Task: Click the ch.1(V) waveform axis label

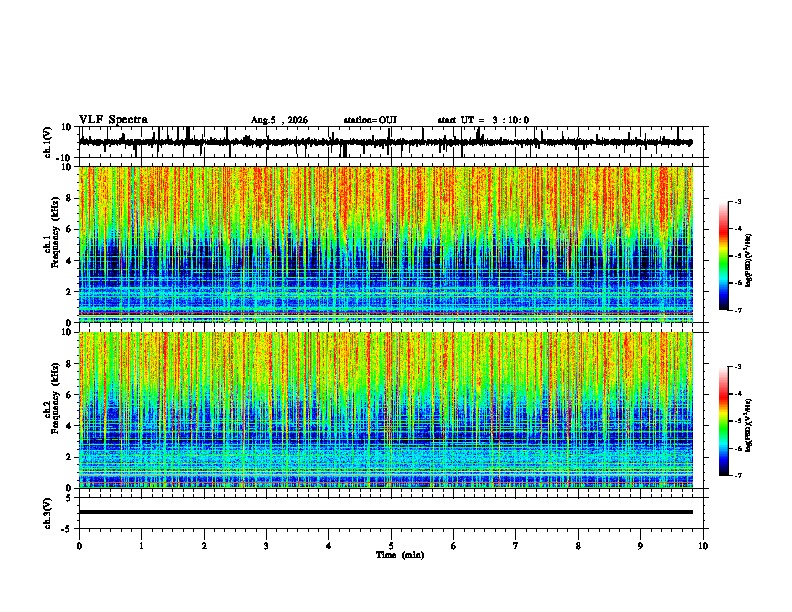Action: (48, 142)
